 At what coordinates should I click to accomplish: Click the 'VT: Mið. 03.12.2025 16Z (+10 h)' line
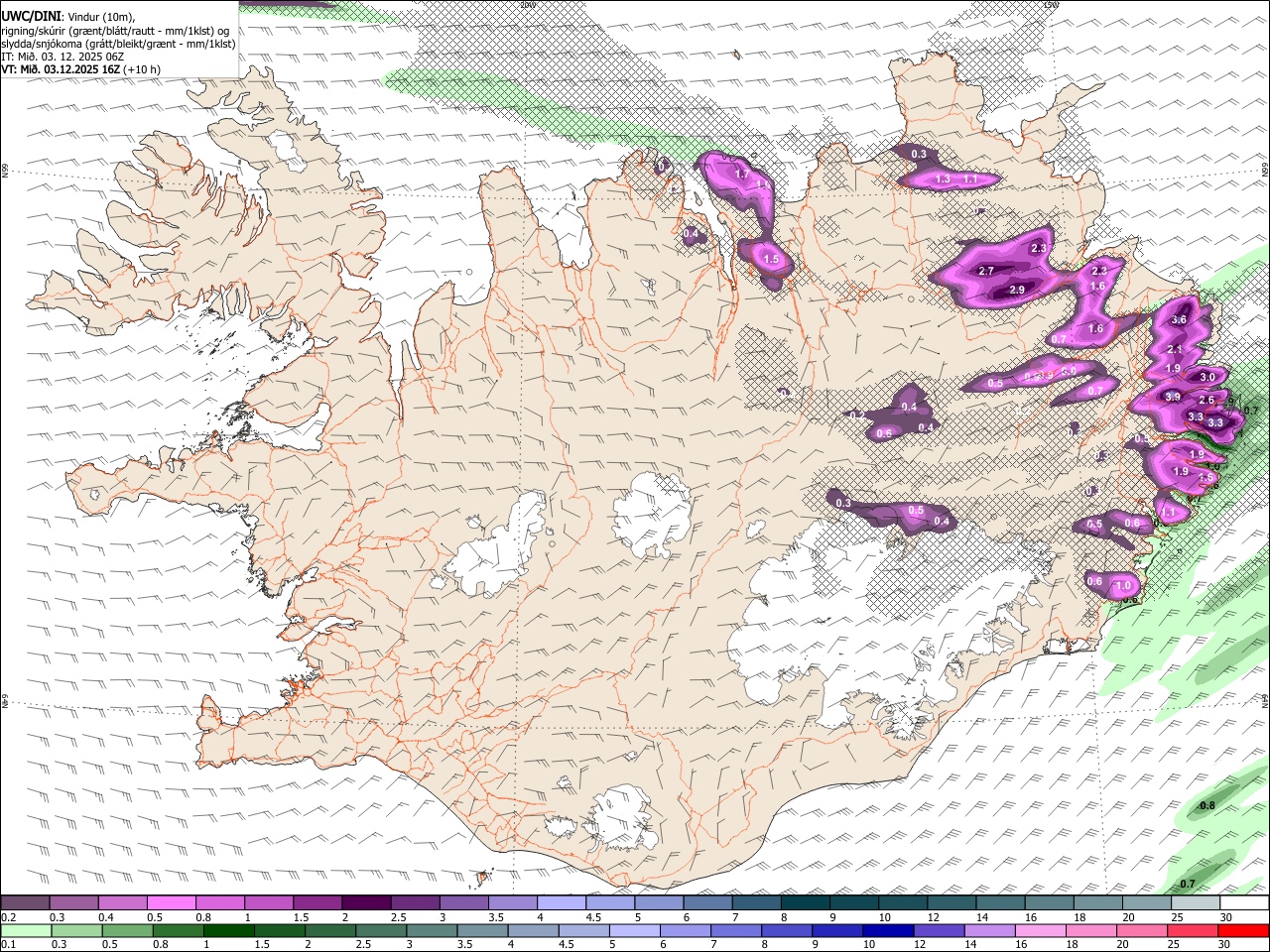coord(81,70)
